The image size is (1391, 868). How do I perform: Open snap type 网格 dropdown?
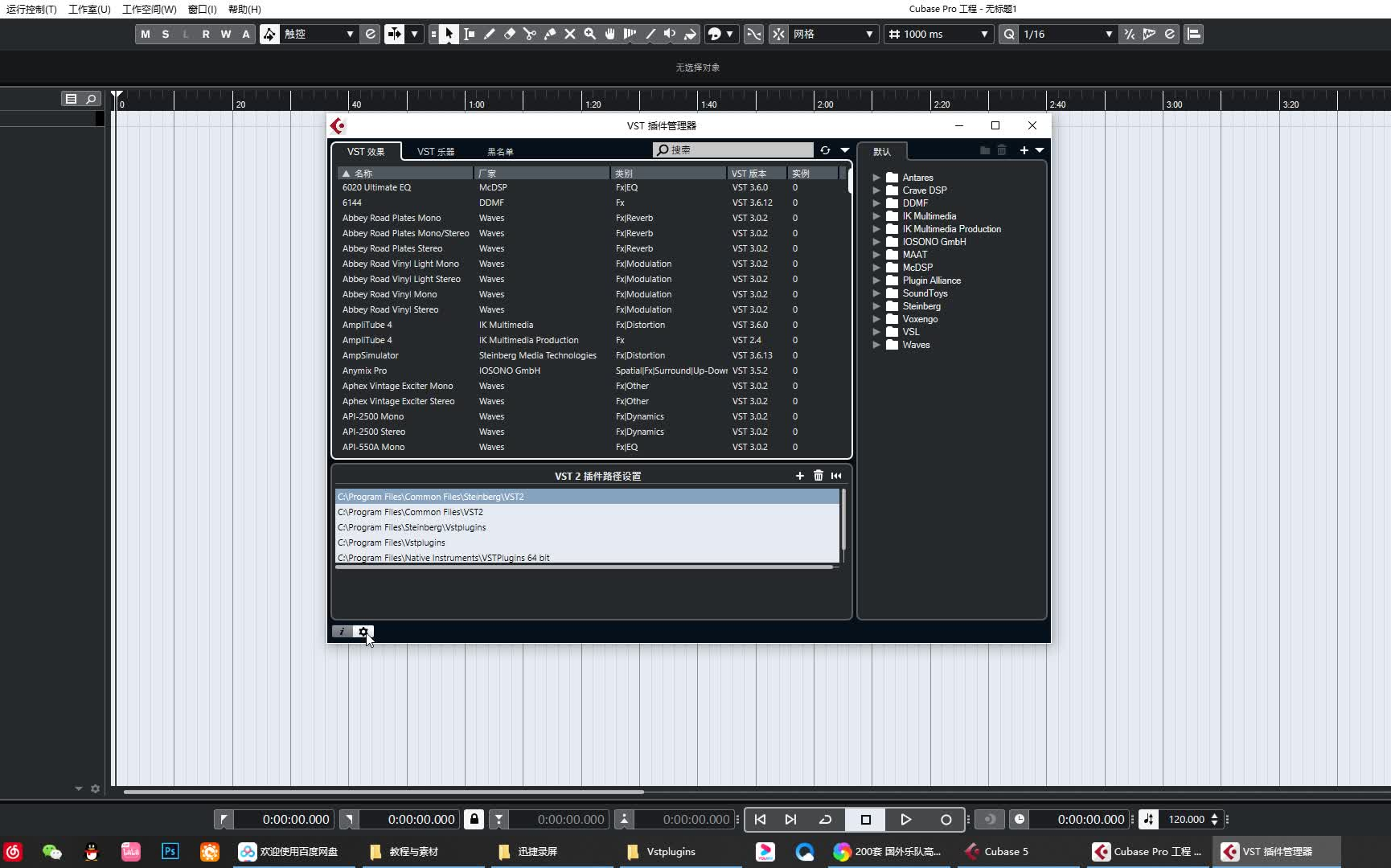click(x=834, y=34)
